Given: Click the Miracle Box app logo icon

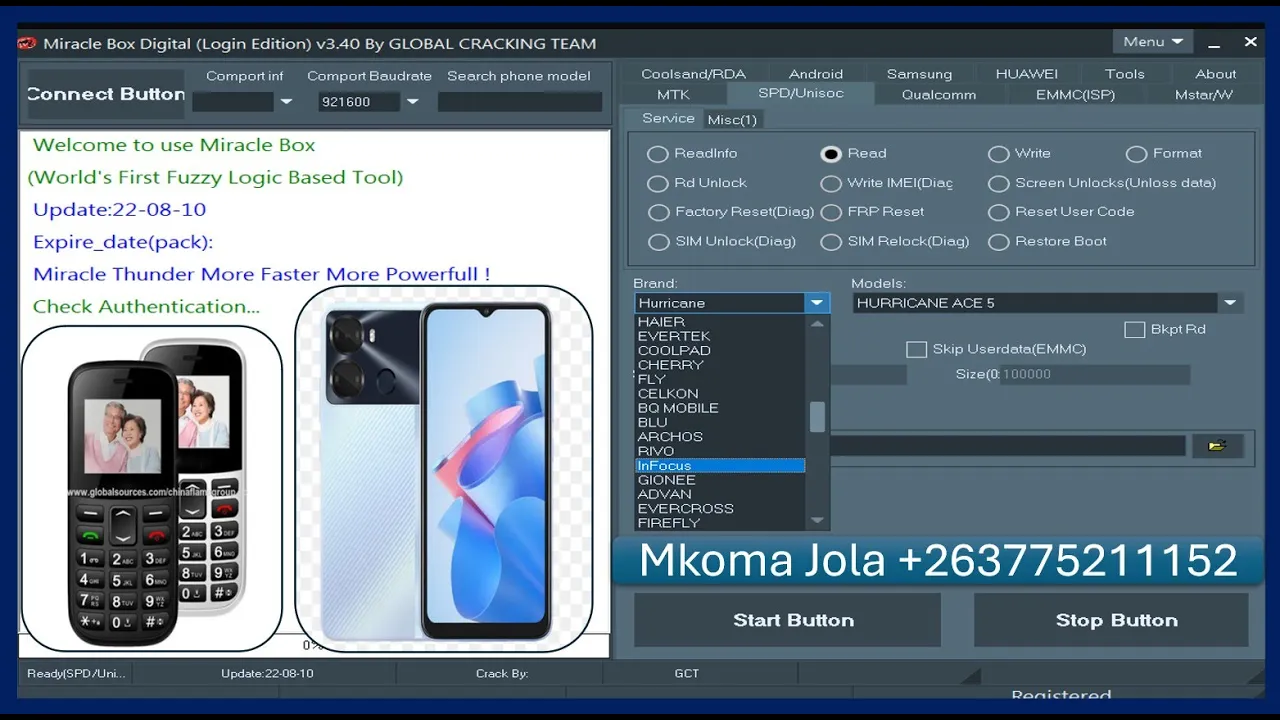Looking at the screenshot, I should click(27, 43).
